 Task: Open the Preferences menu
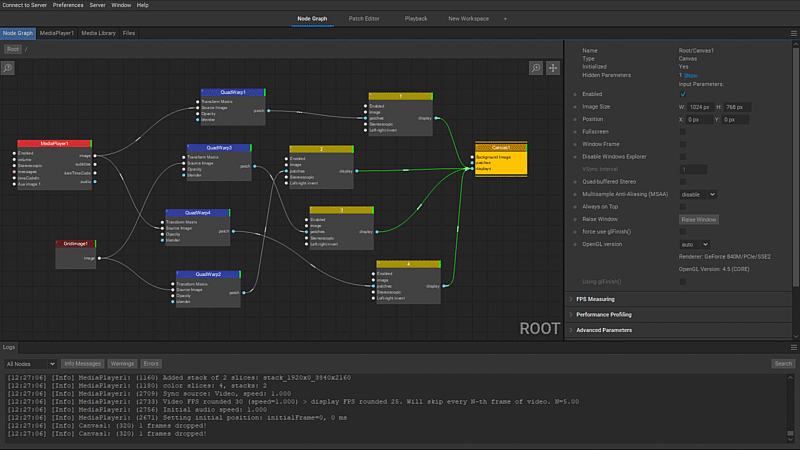tap(68, 5)
